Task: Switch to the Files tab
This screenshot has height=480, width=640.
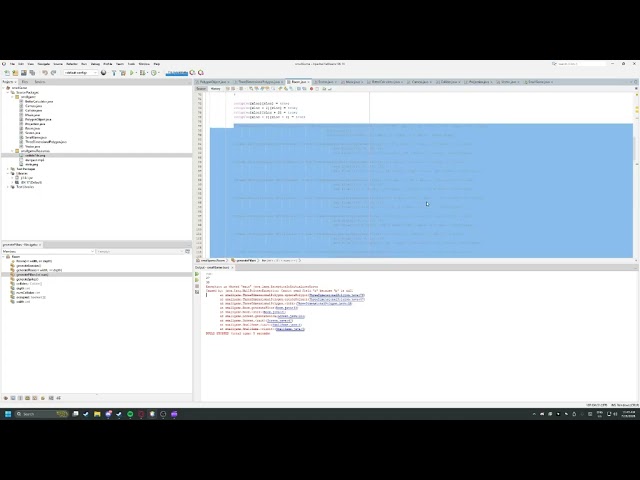Action: 25,82
